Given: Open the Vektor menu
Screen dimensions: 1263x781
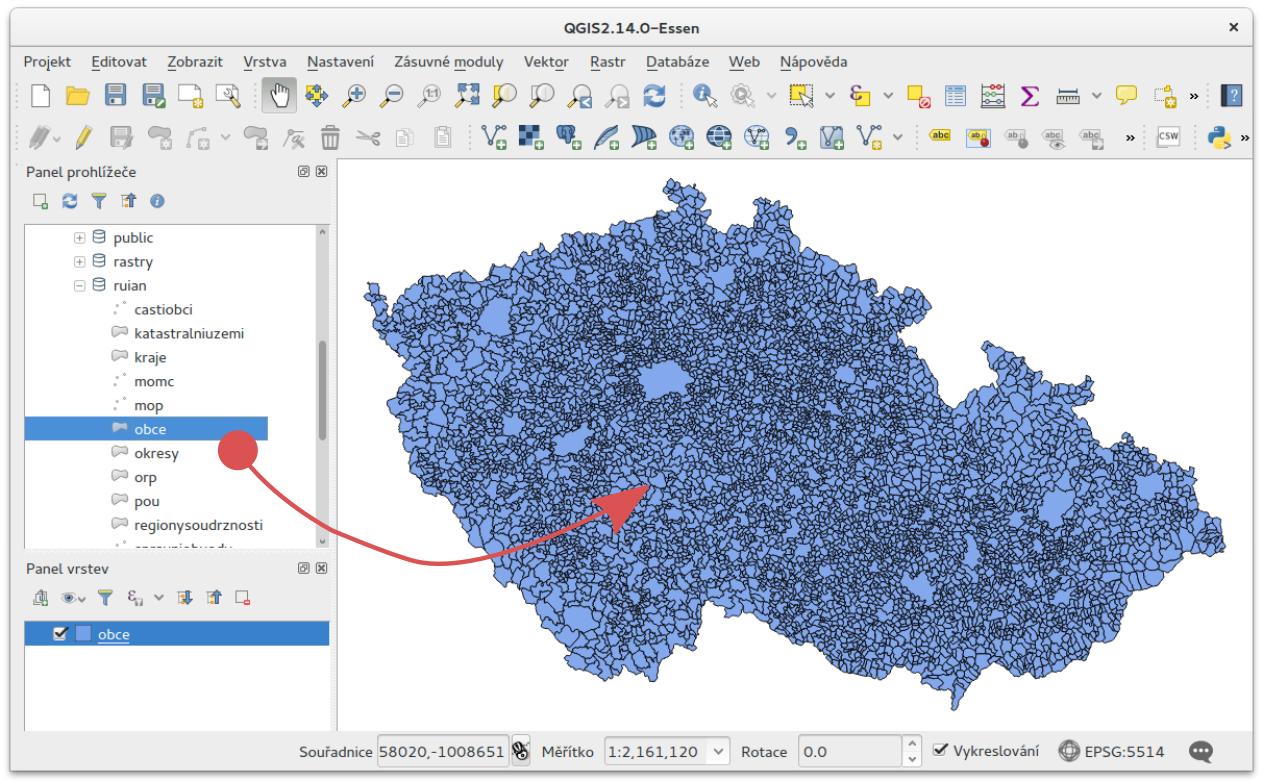Looking at the screenshot, I should coord(546,62).
